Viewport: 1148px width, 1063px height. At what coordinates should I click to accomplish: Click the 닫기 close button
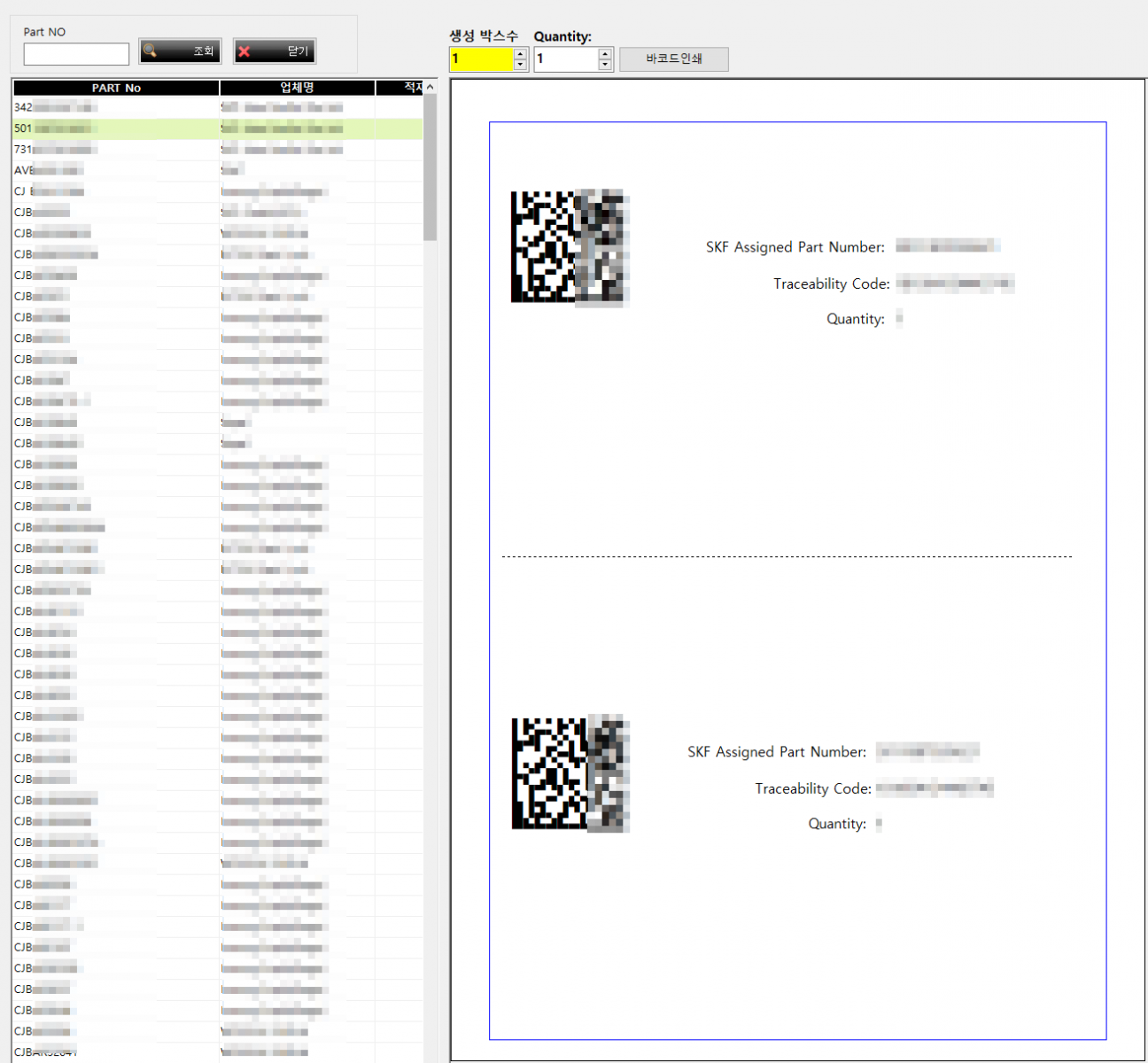pos(275,51)
